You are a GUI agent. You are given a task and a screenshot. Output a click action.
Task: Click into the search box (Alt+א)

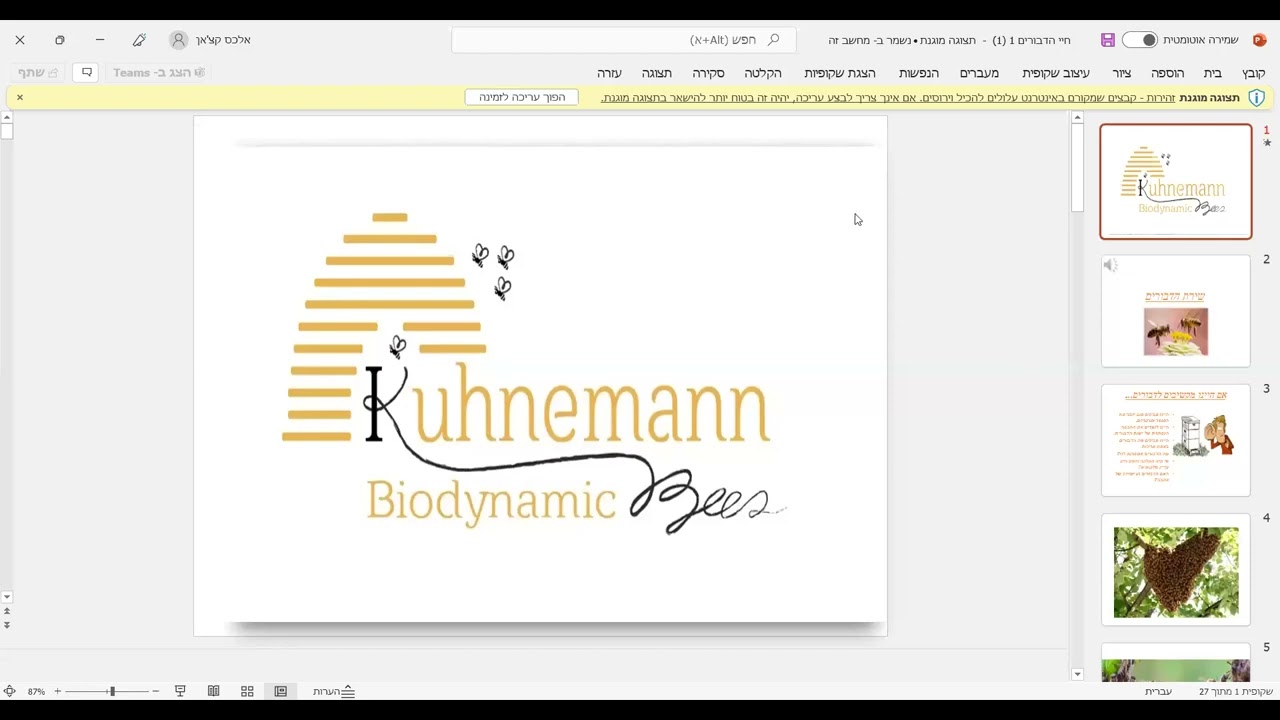(x=624, y=40)
